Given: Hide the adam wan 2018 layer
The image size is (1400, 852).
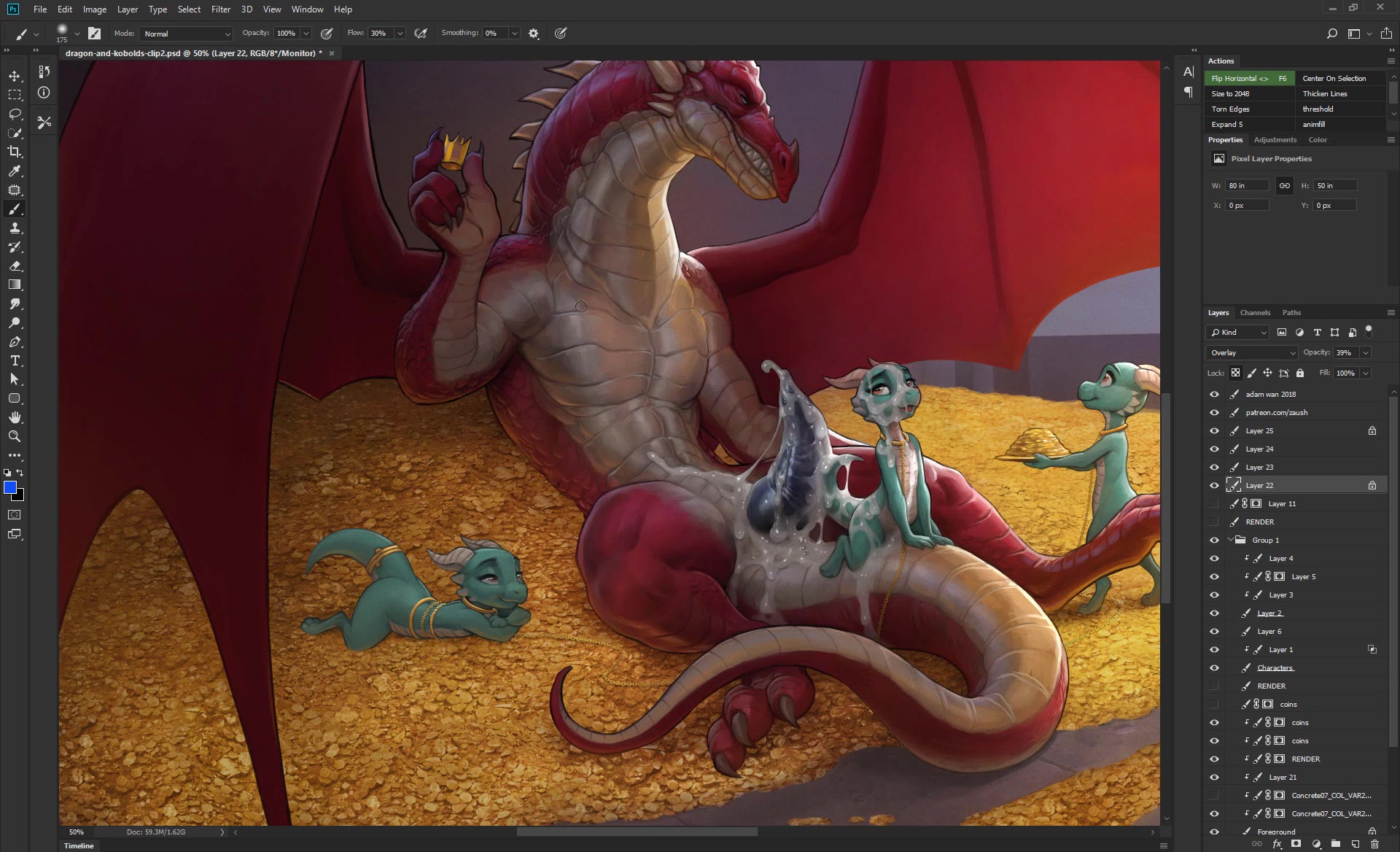Looking at the screenshot, I should pos(1214,394).
